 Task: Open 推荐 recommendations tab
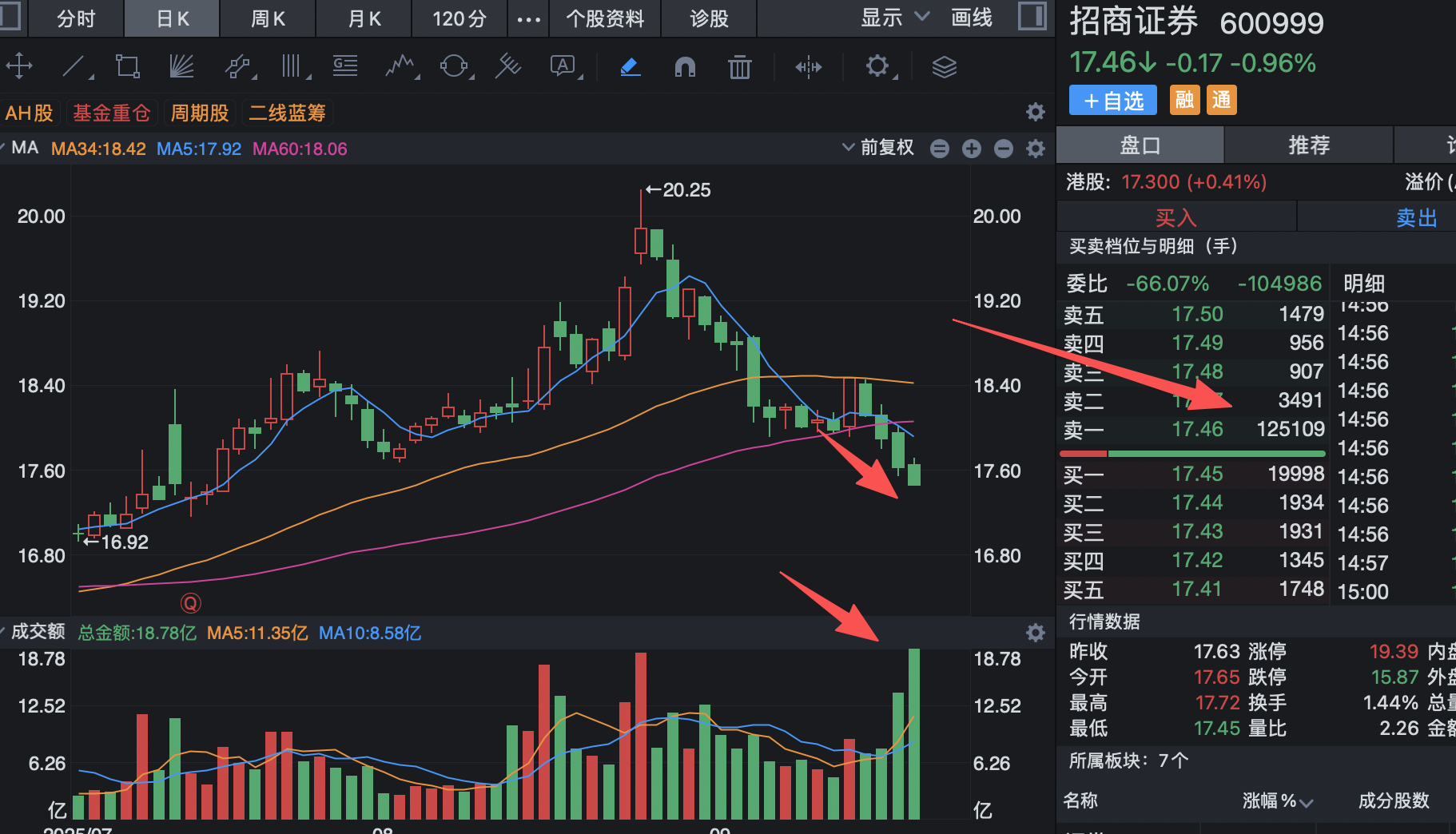click(x=1309, y=145)
